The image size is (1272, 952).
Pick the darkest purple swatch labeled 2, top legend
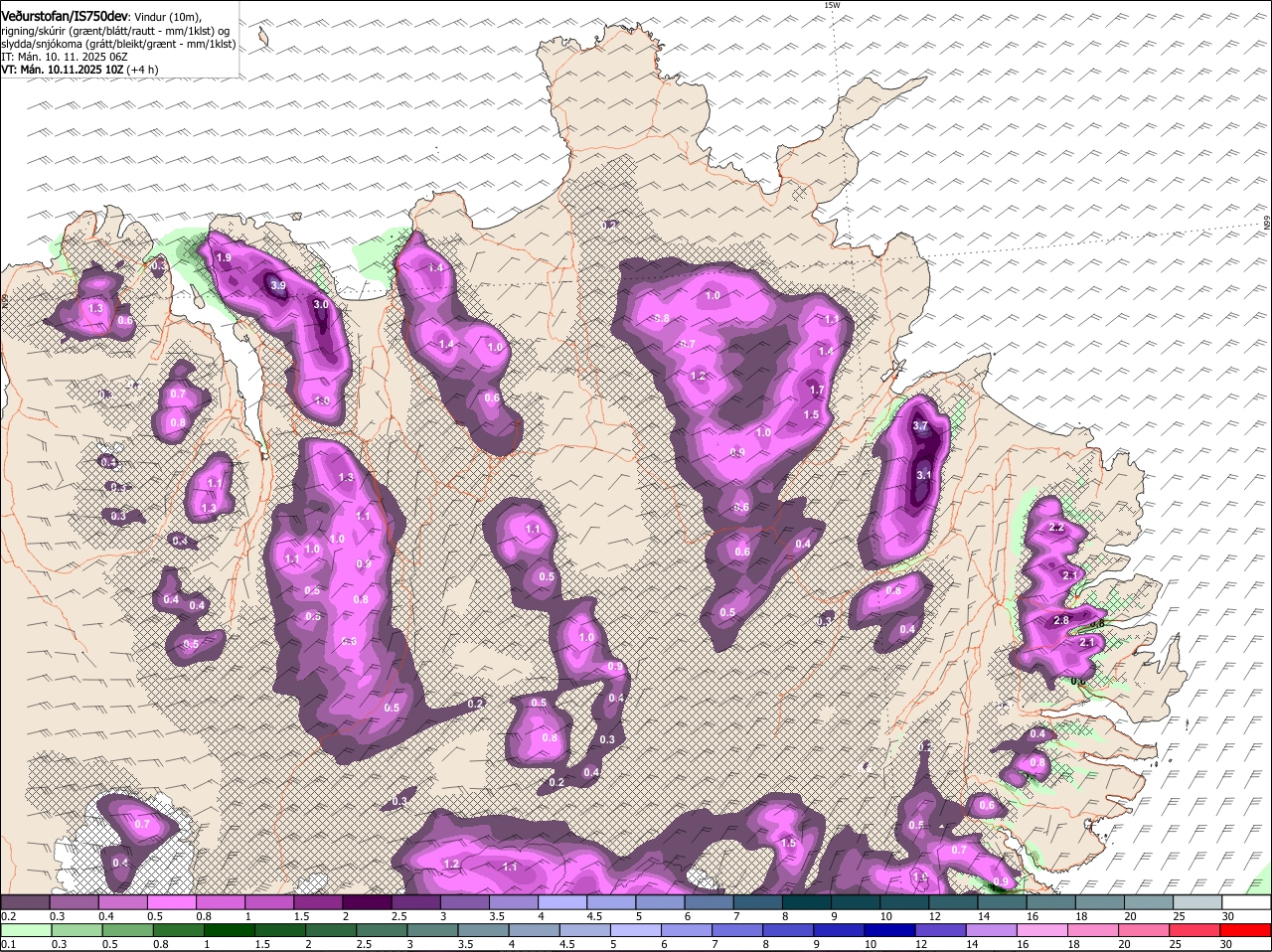click(x=367, y=902)
